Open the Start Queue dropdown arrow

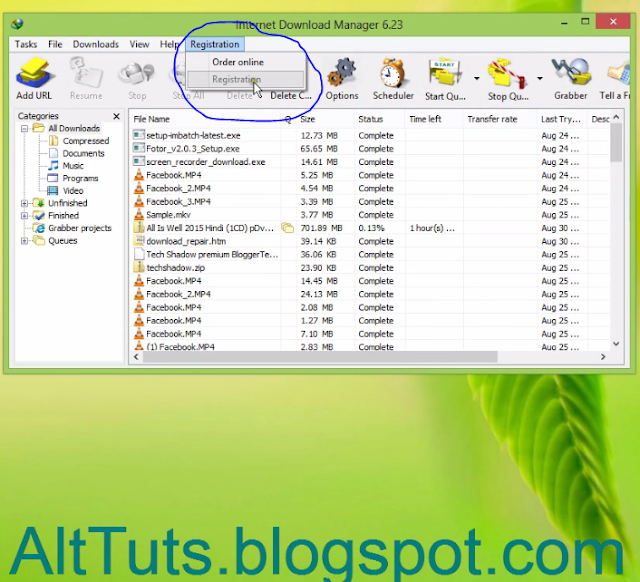[x=476, y=78]
